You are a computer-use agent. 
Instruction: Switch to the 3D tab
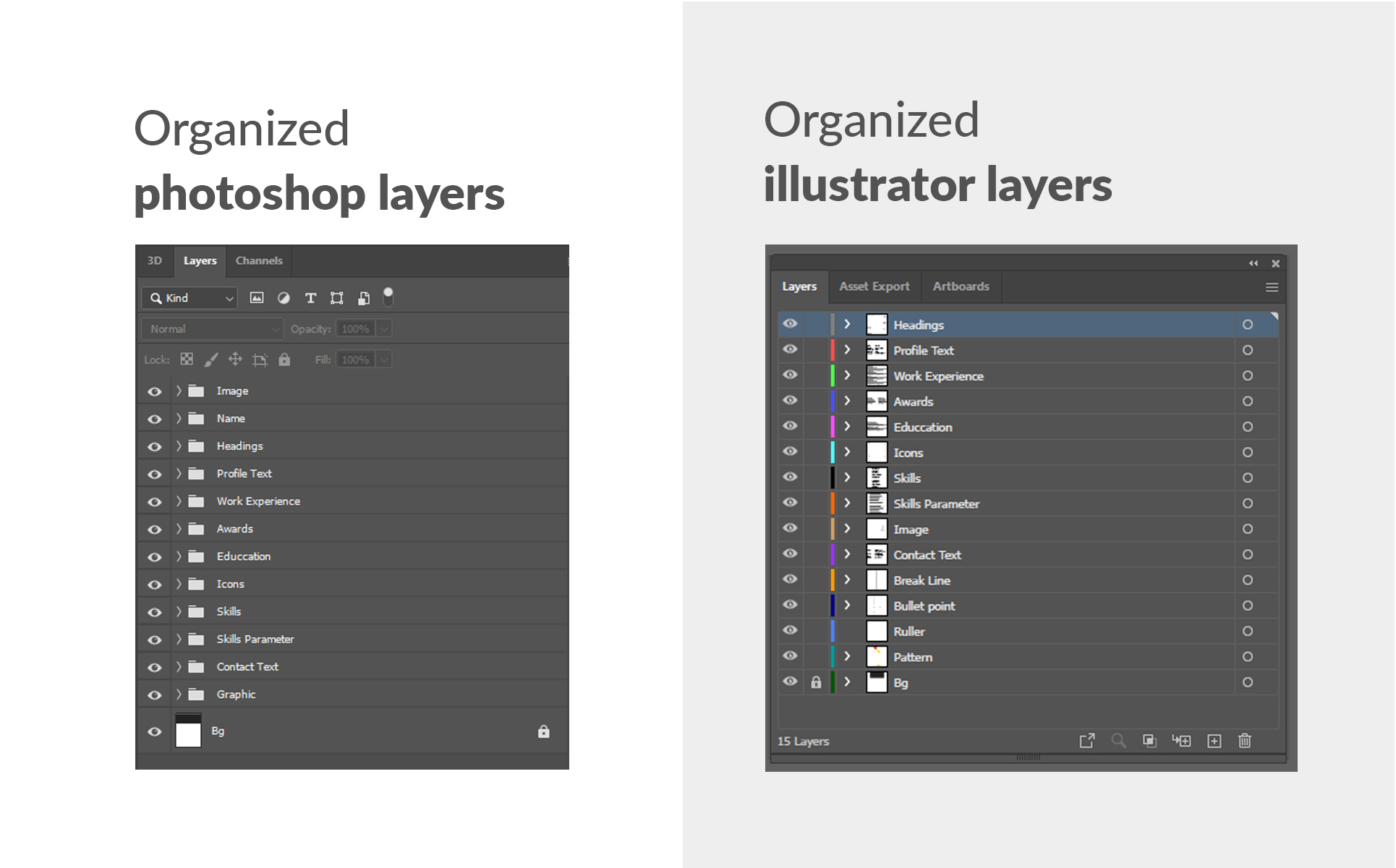pos(155,260)
